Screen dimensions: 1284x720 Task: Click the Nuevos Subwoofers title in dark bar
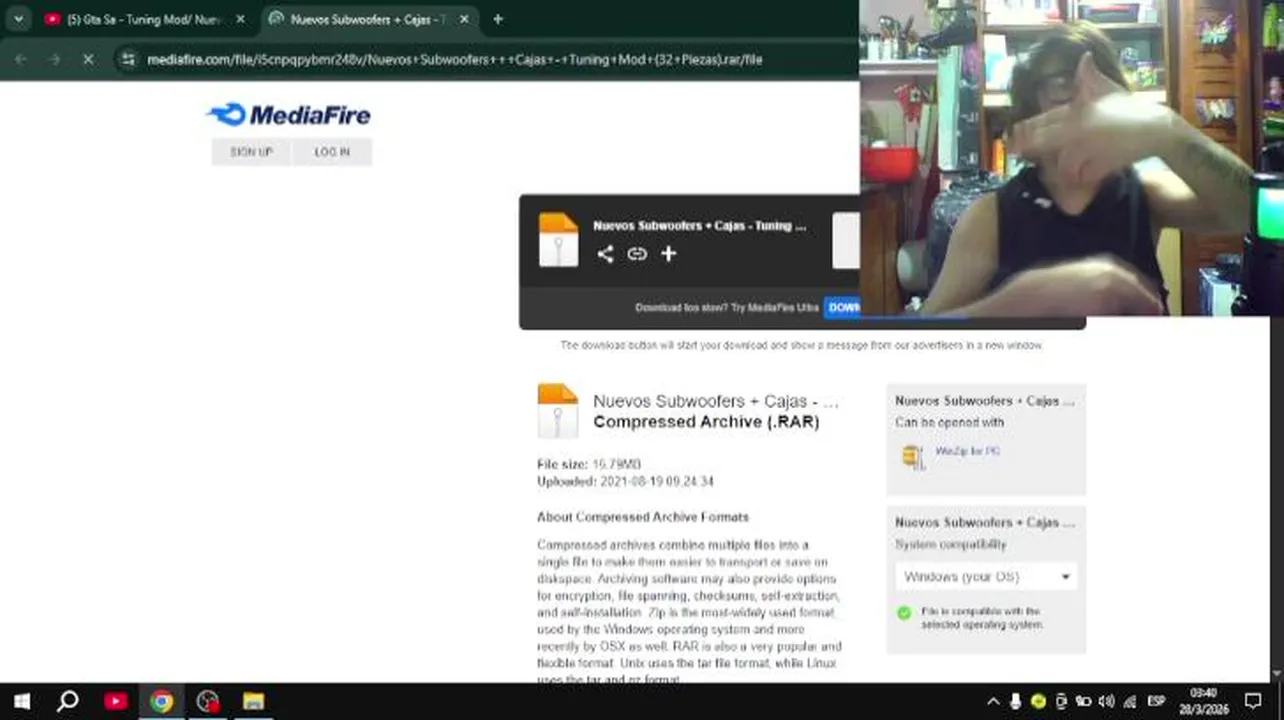point(699,226)
